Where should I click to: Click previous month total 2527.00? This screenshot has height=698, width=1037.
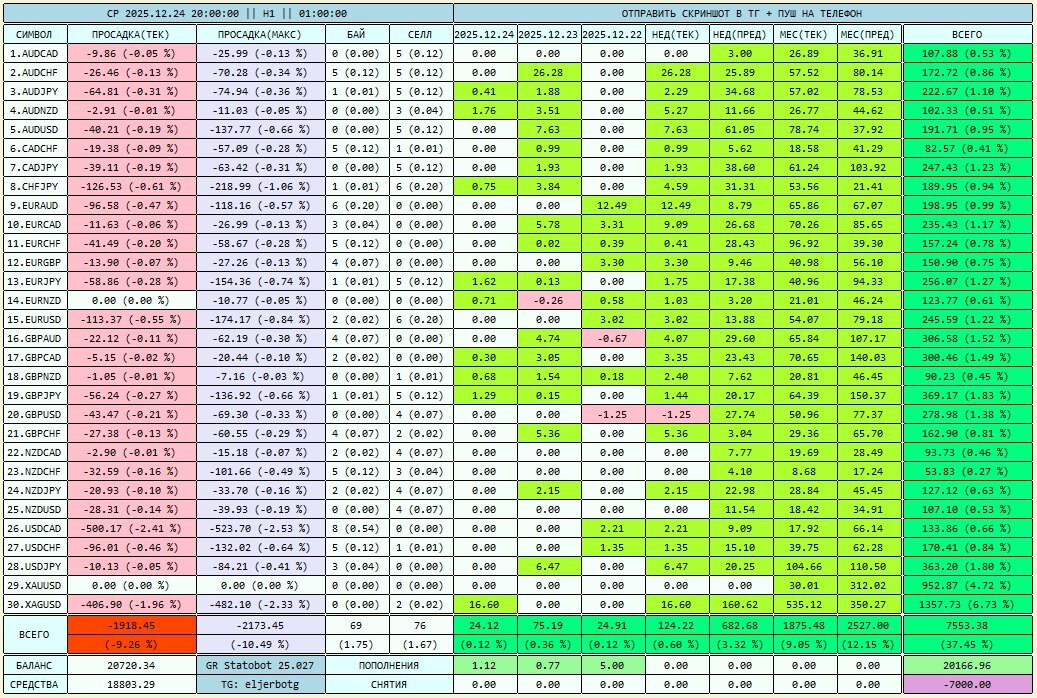click(x=868, y=626)
